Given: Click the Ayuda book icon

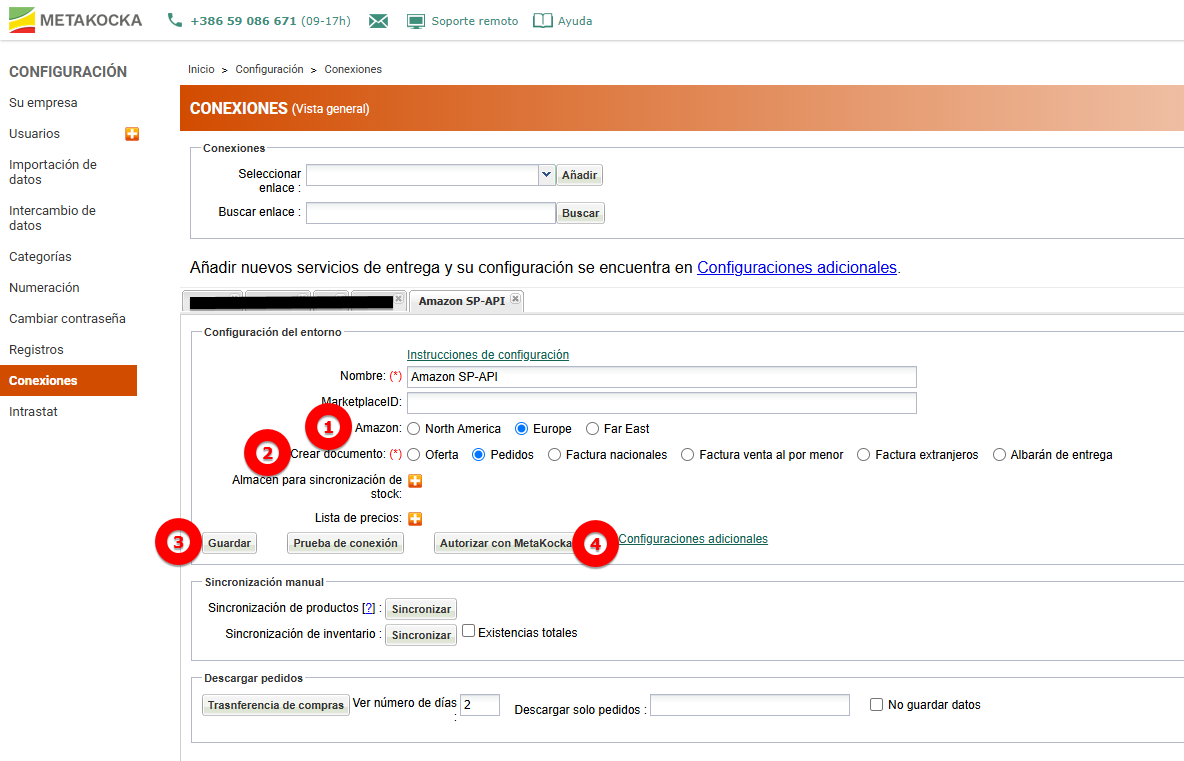Looking at the screenshot, I should click(542, 21).
